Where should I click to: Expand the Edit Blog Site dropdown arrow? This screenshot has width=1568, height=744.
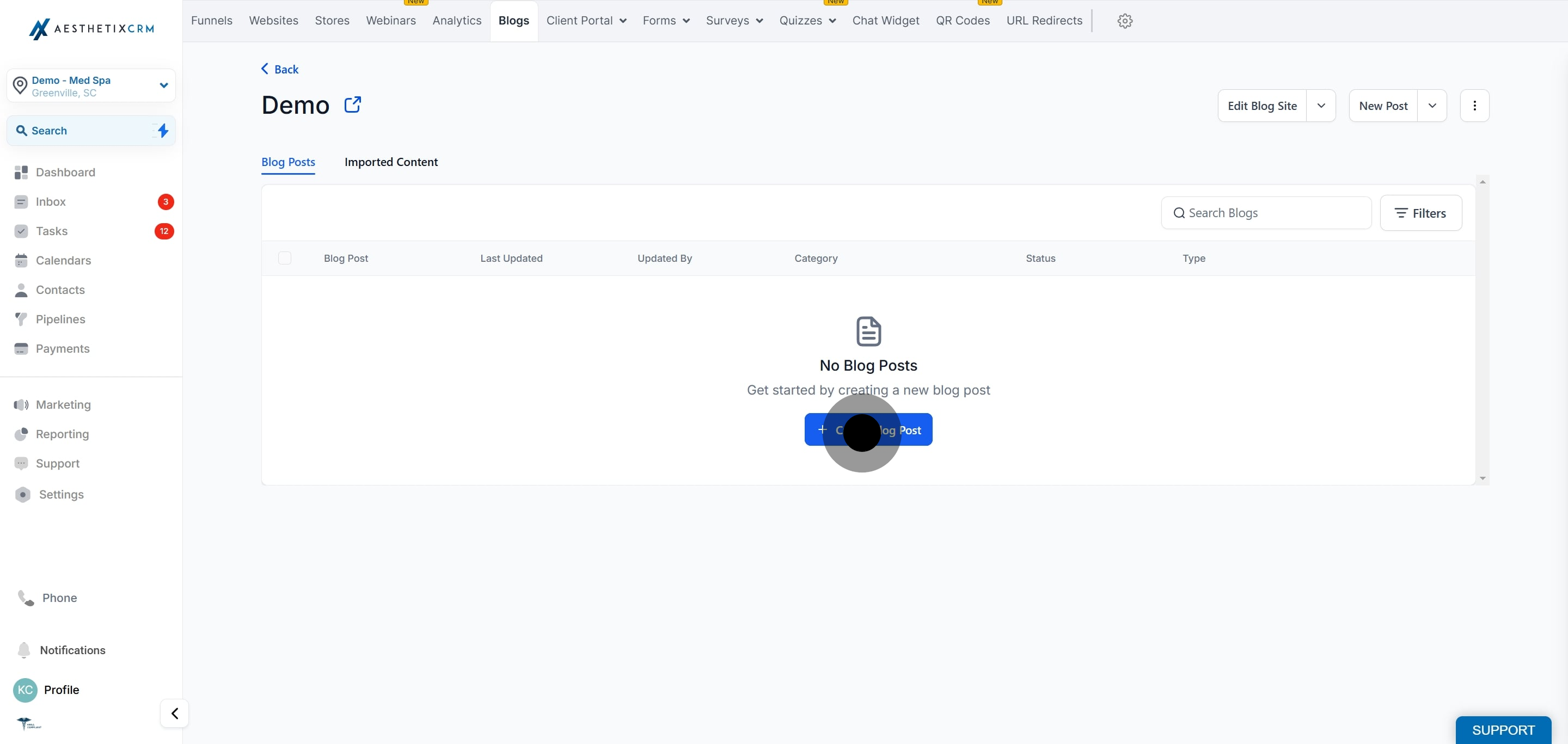coord(1321,106)
